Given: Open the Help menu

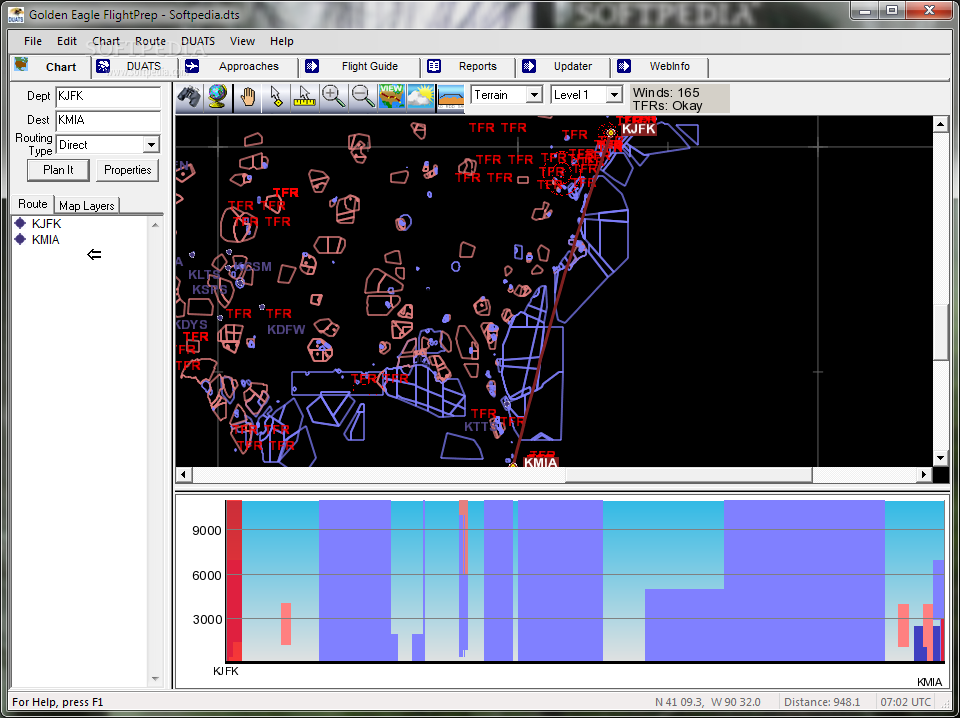Looking at the screenshot, I should pos(282,41).
